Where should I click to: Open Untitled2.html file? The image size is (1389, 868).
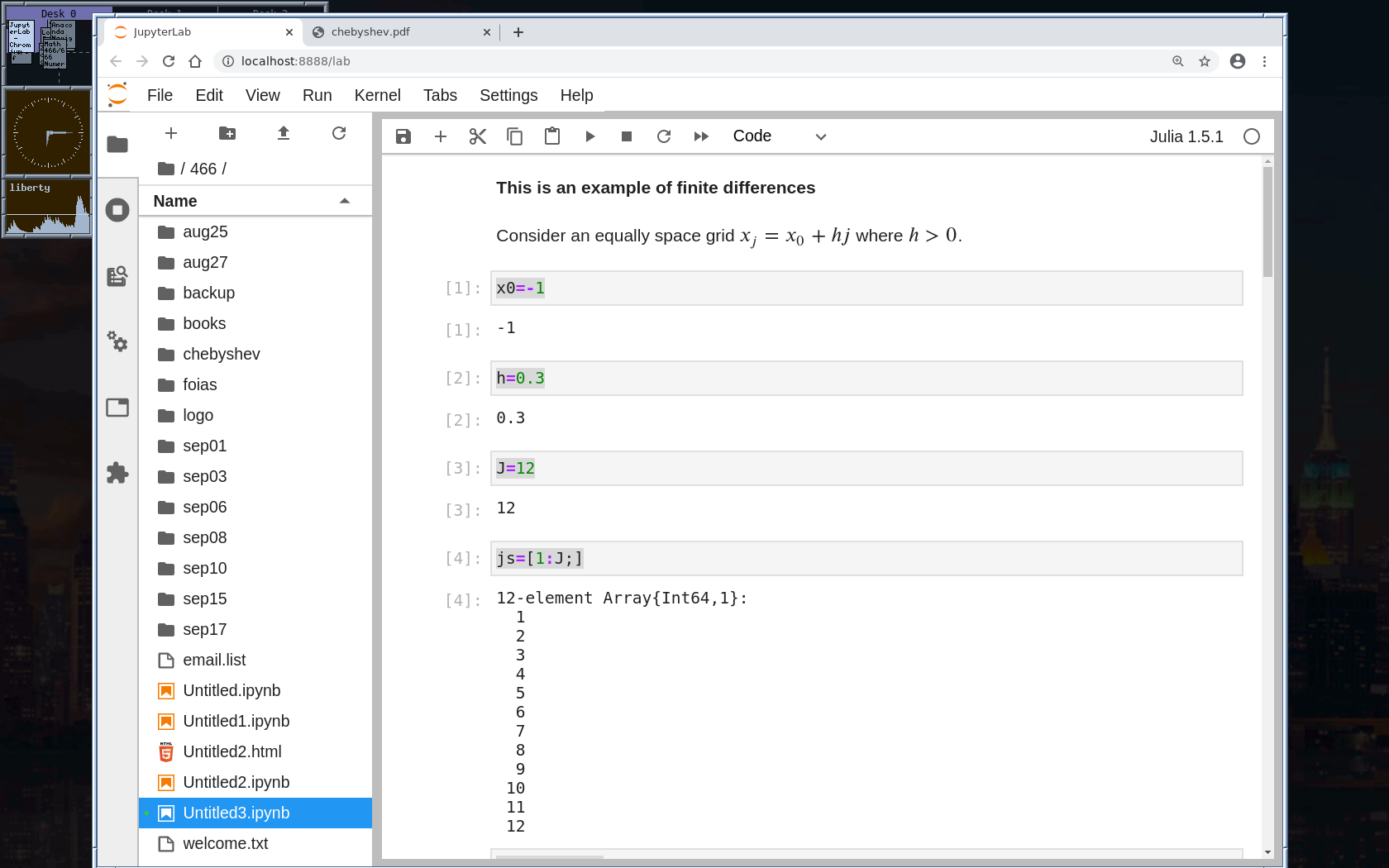coord(231,751)
